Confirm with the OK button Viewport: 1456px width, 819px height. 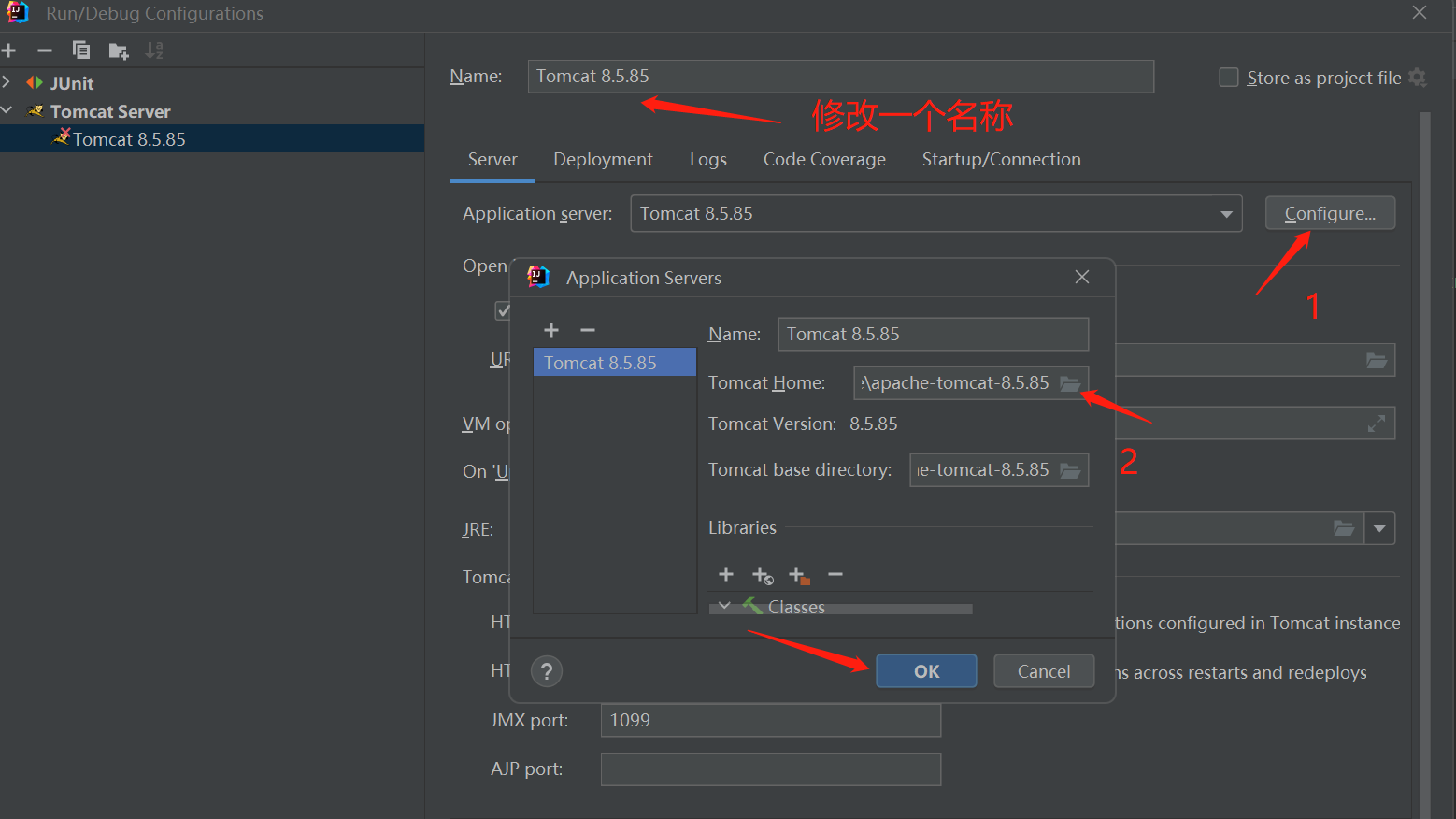click(x=926, y=671)
